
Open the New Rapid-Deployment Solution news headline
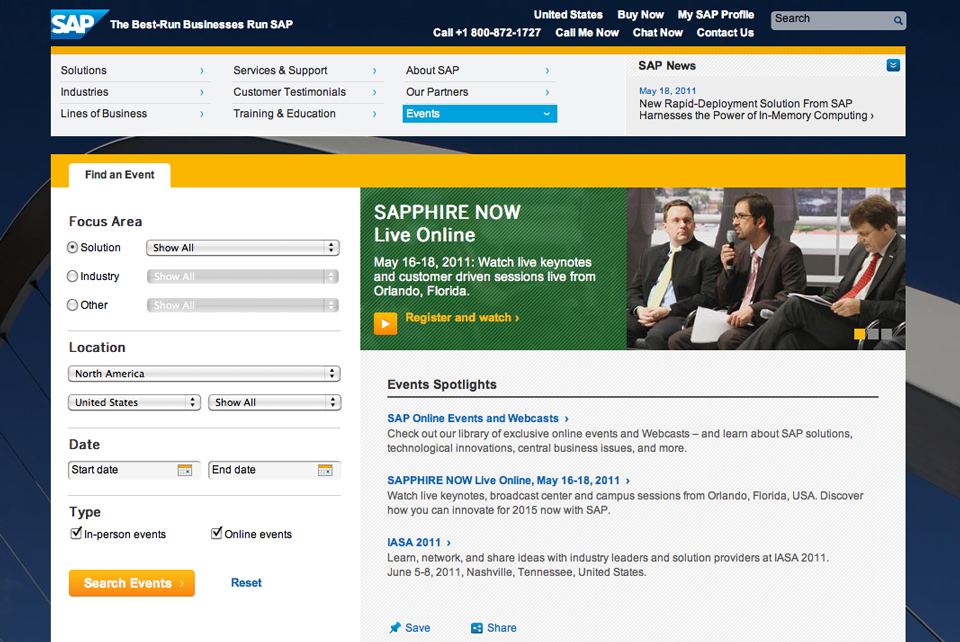point(756,110)
